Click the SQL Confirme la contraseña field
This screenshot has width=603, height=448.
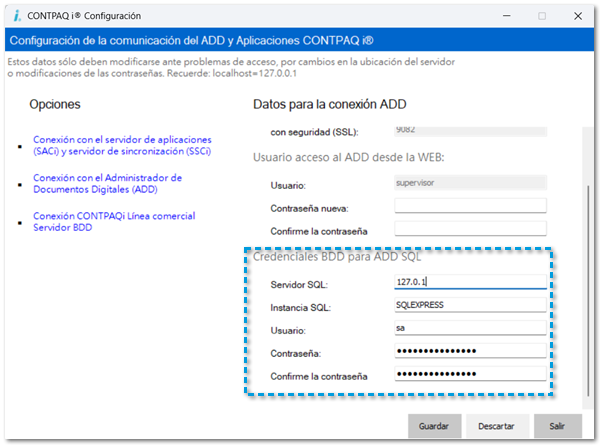[x=470, y=374]
